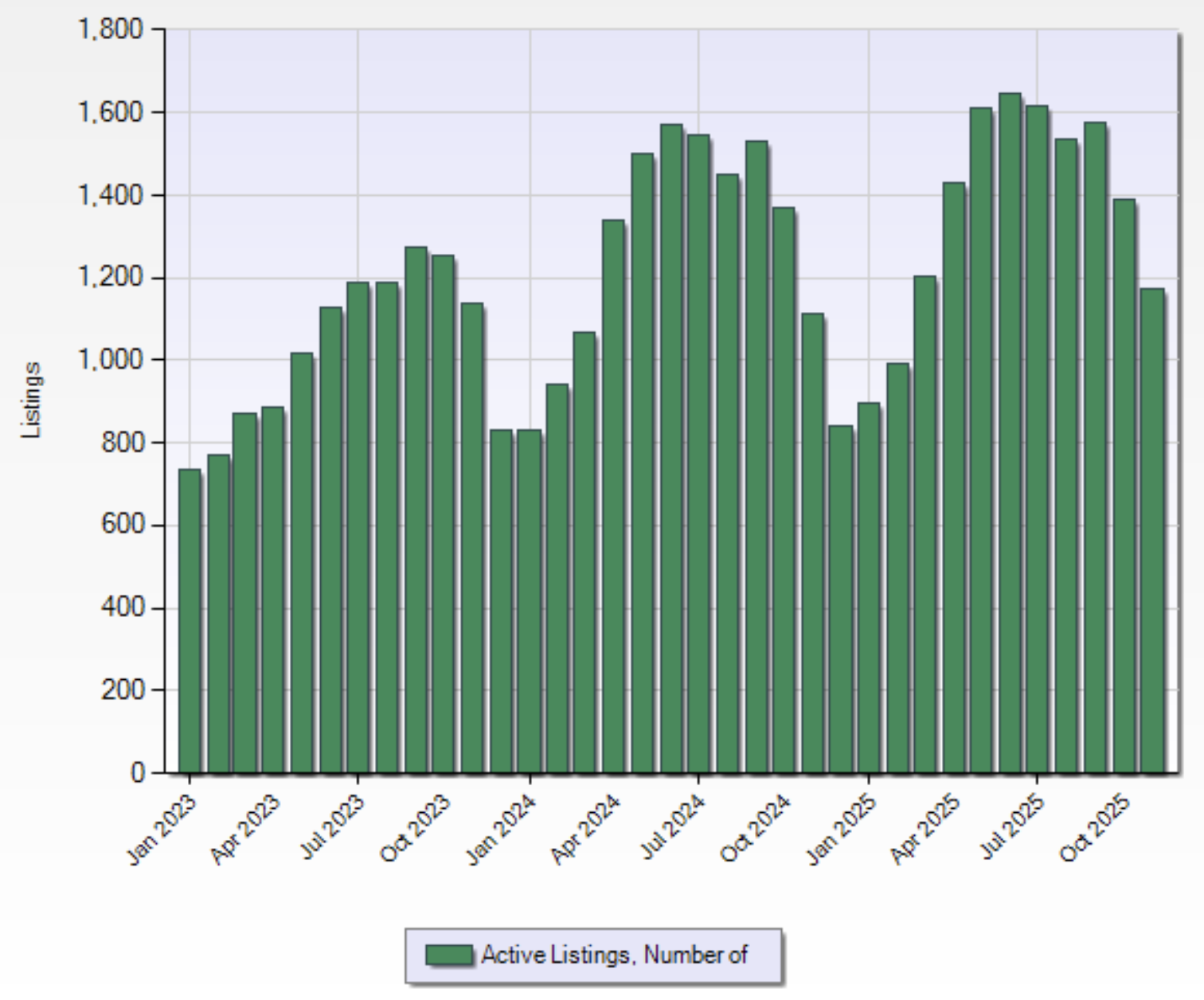Click the green legend swatch for Active Listings
This screenshot has width=1204, height=1000.
(x=448, y=955)
